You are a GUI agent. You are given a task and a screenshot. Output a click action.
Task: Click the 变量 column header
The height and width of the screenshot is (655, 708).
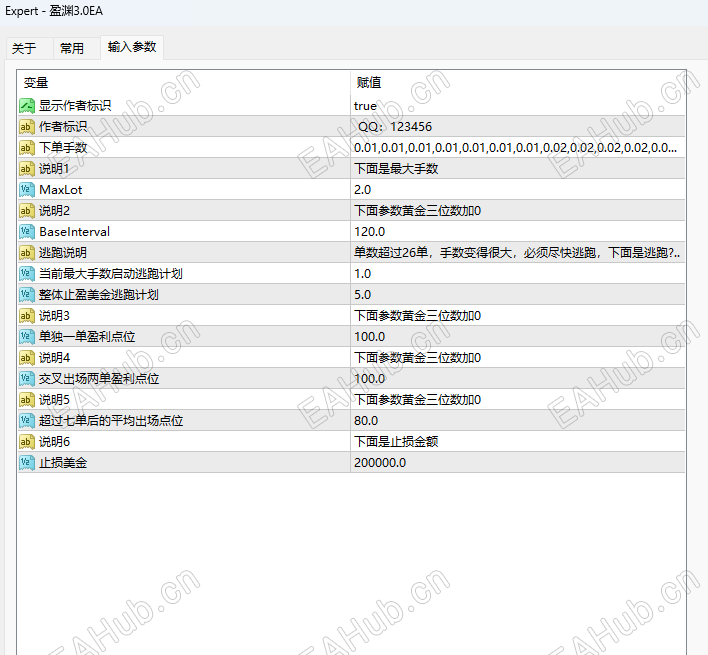pyautogui.click(x=184, y=83)
